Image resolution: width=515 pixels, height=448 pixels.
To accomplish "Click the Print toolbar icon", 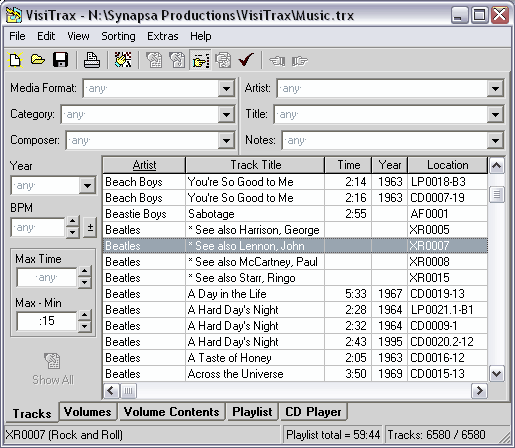I will pos(92,60).
